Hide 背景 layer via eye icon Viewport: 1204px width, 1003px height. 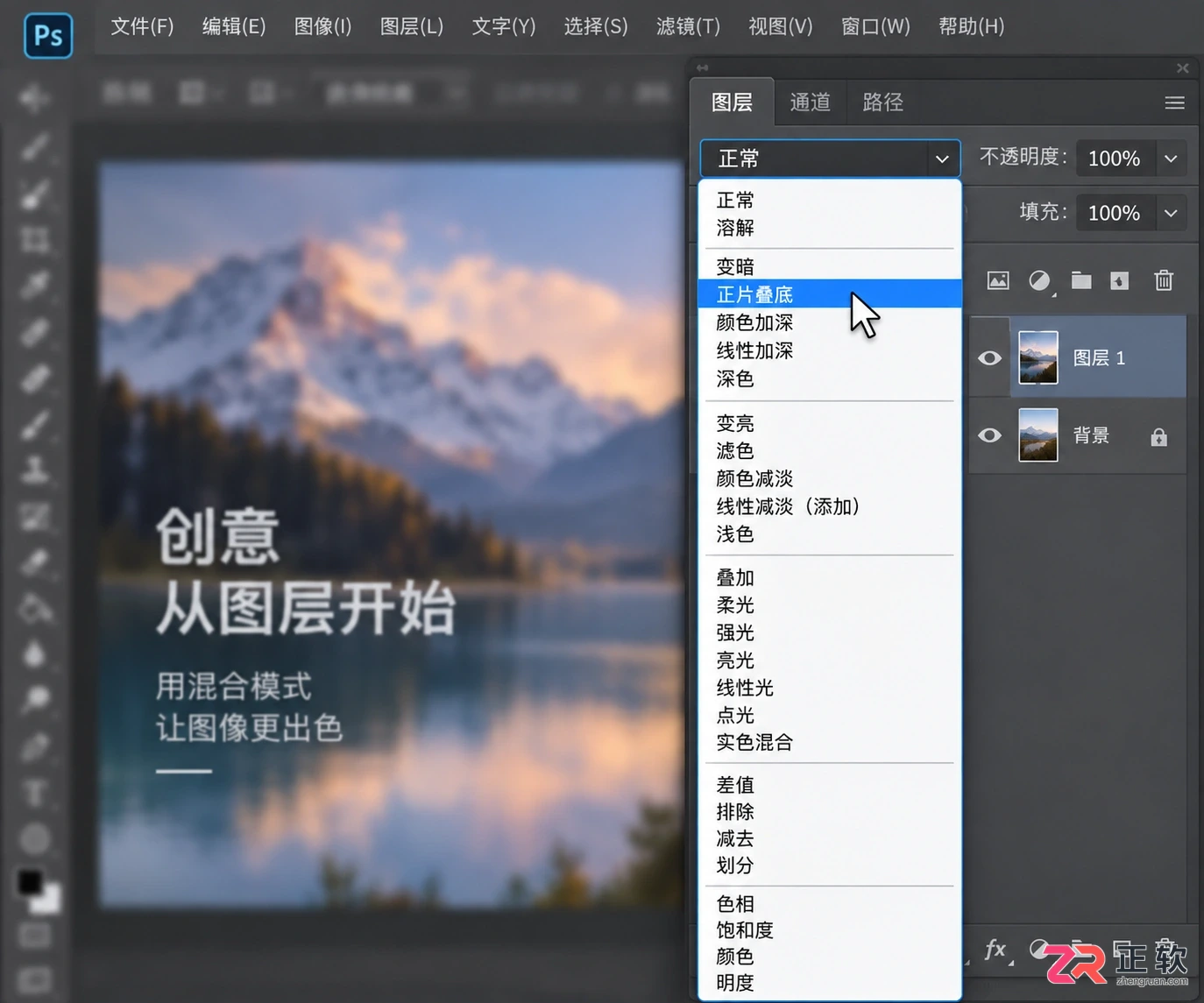pos(989,435)
